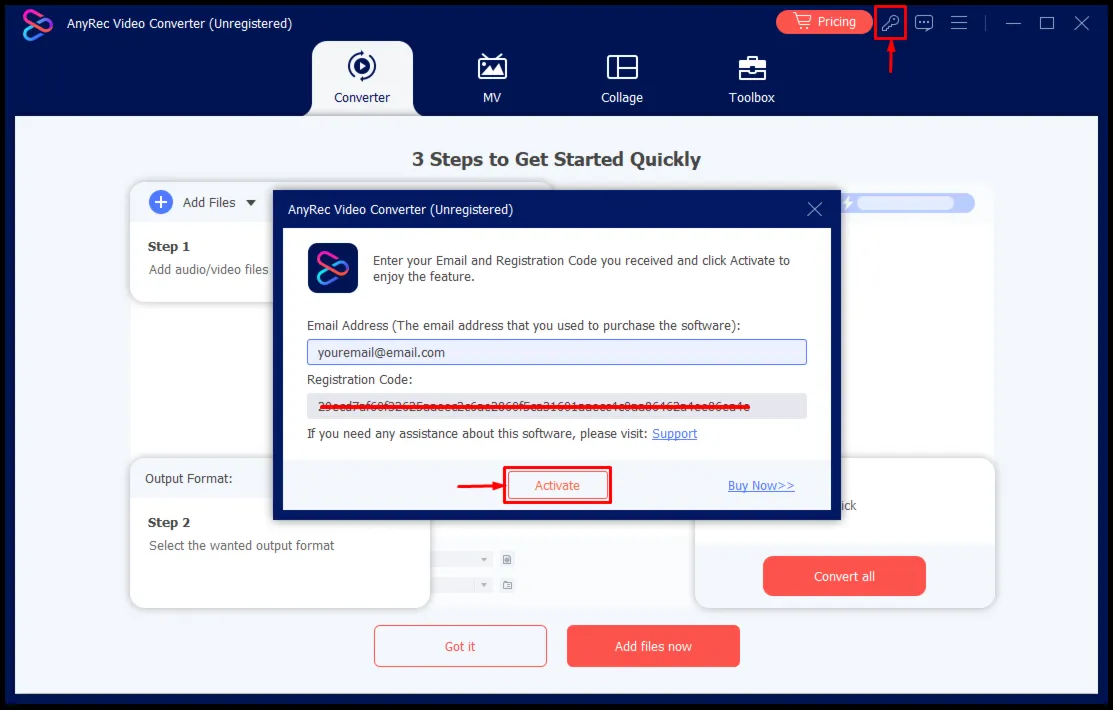Screen dimensions: 1113x710
Task: Click the Registration Code field
Action: point(556,406)
